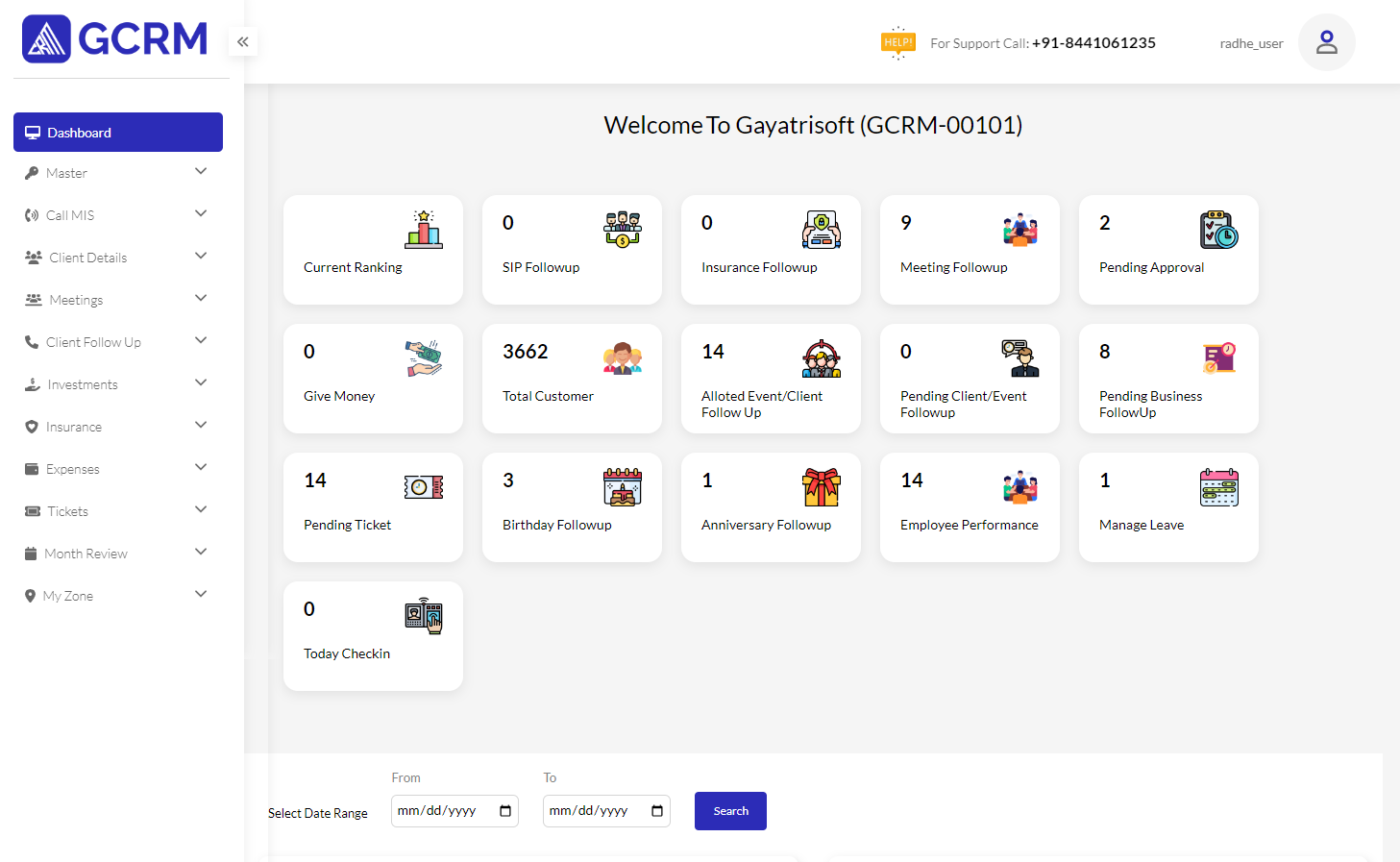Image resolution: width=1400 pixels, height=862 pixels.
Task: Click the Anniversary Followup gift box icon
Action: 822,487
